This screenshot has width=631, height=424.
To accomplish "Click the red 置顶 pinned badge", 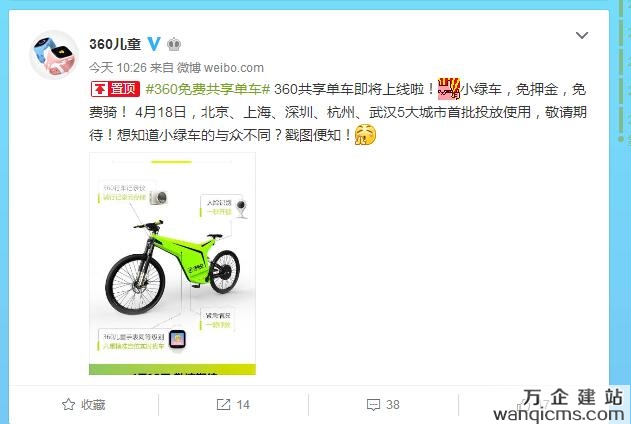I will click(x=115, y=89).
